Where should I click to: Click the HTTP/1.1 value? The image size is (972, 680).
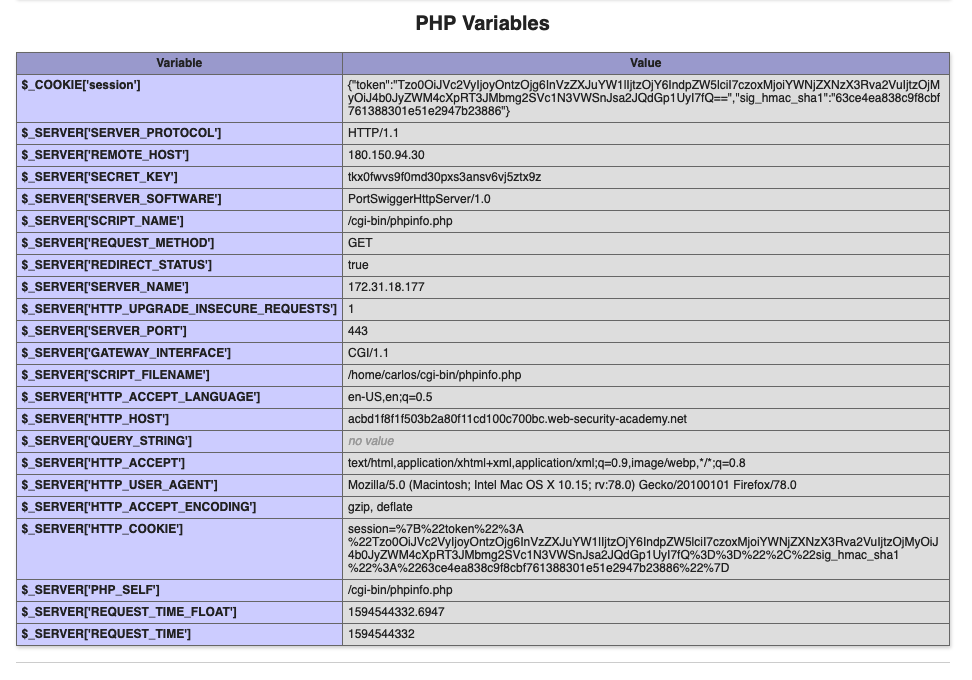(x=373, y=133)
